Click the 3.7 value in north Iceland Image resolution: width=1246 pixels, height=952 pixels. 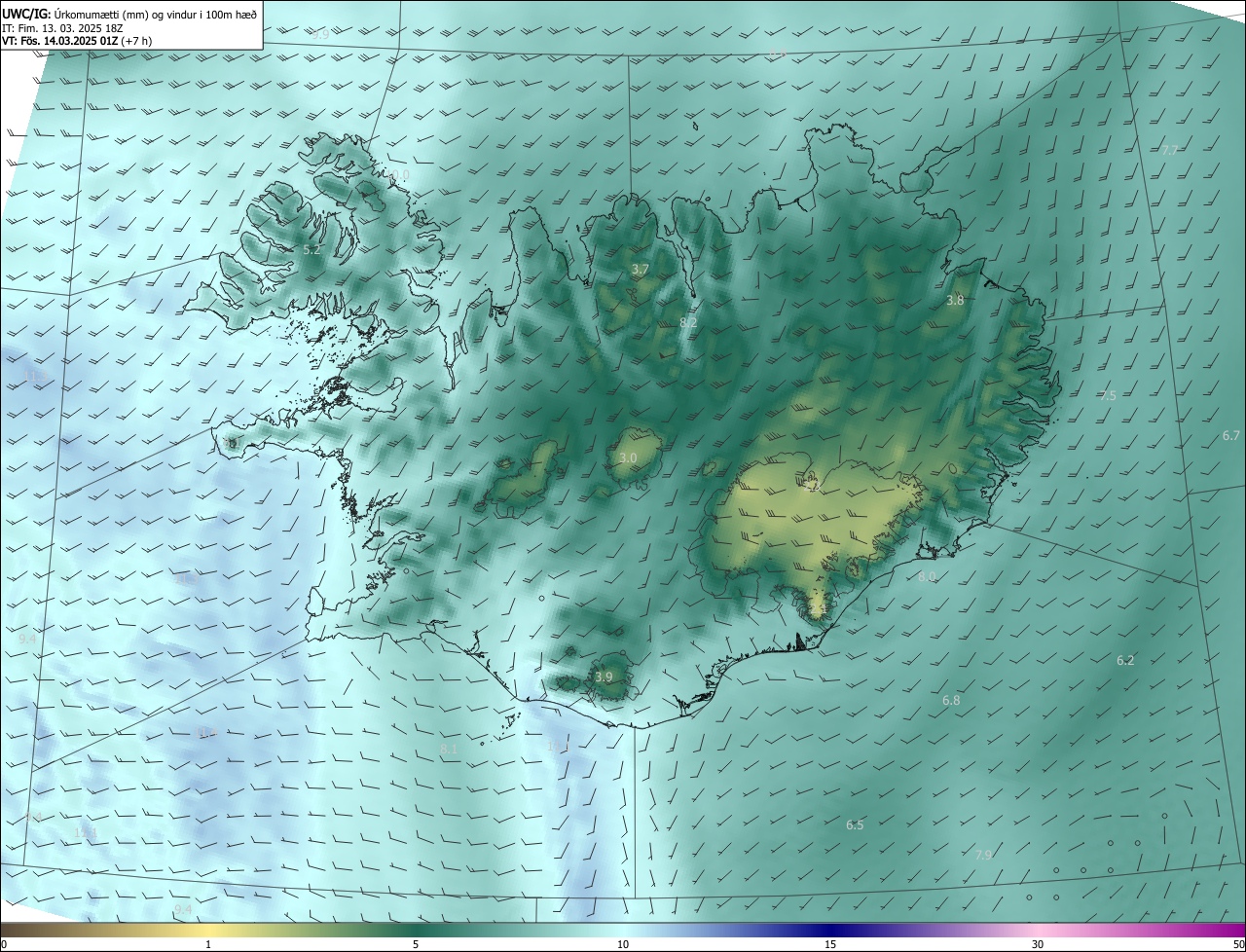[640, 269]
